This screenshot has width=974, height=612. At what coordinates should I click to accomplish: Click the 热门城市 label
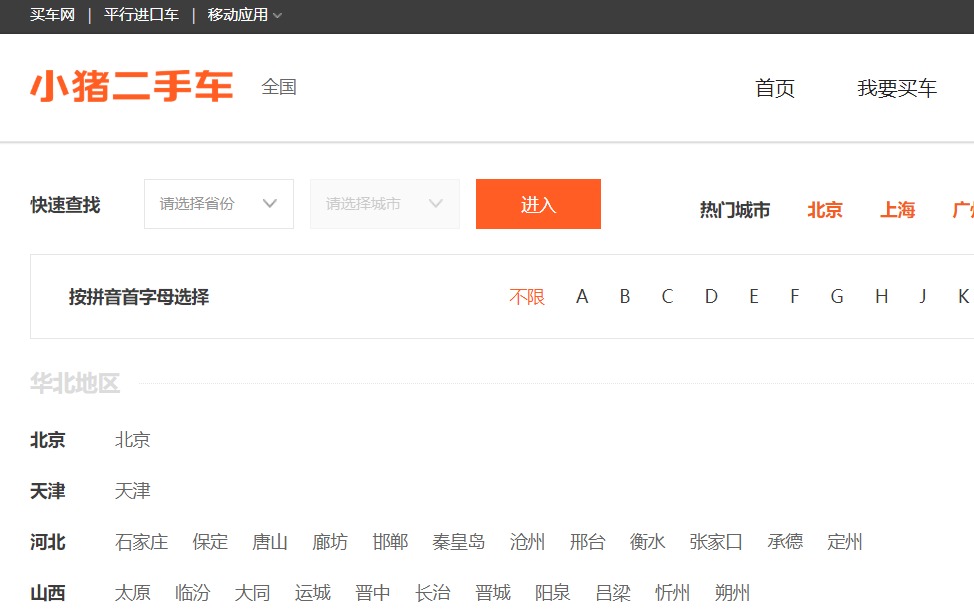pyautogui.click(x=735, y=210)
